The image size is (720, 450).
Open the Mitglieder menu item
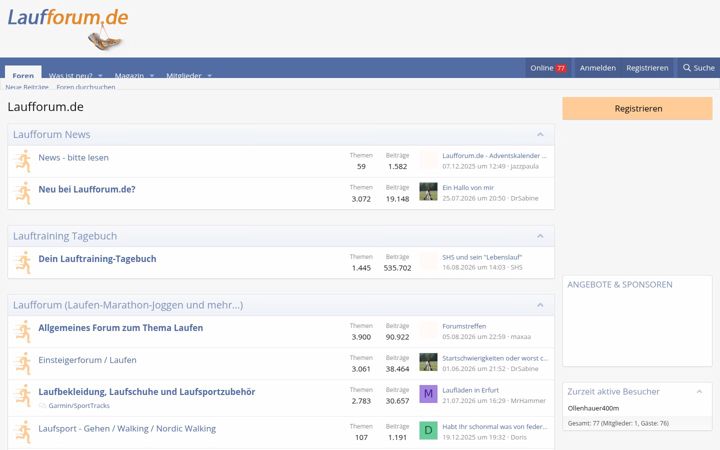(x=184, y=75)
